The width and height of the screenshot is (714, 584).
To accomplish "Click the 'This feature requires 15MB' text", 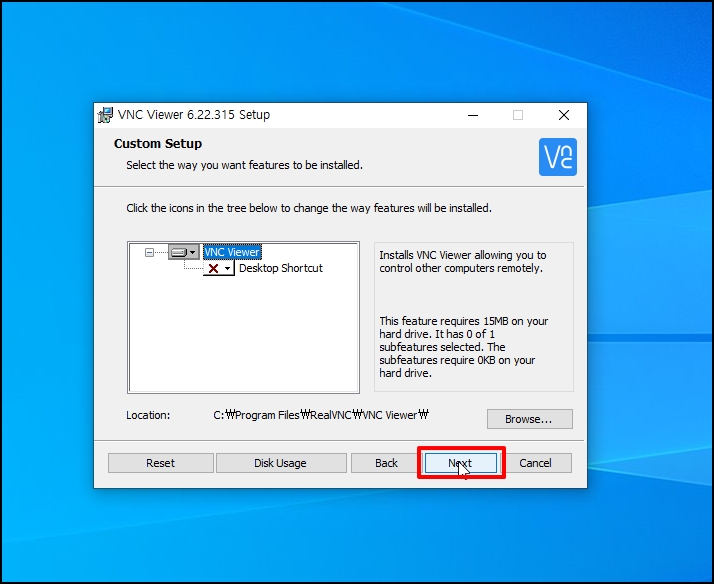I will tap(464, 347).
